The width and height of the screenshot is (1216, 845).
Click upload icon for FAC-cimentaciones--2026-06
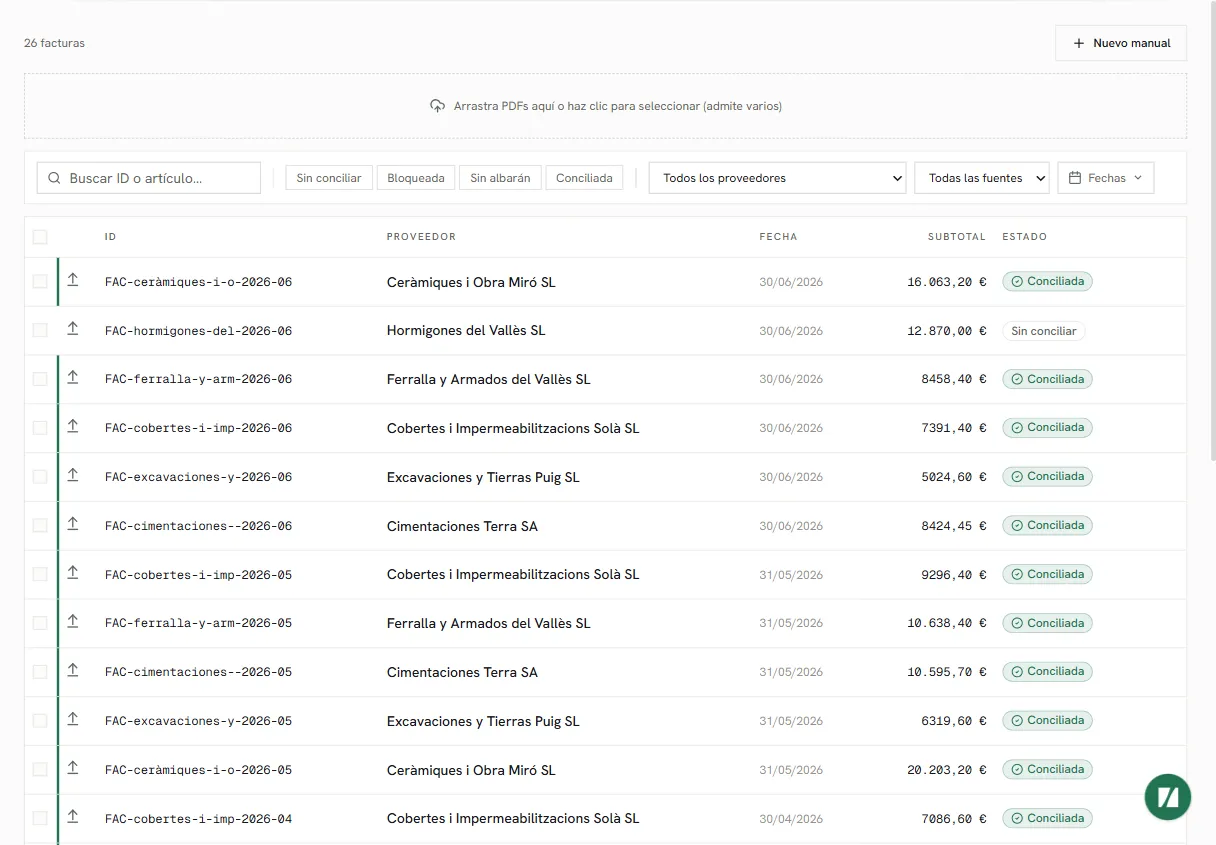point(73,525)
